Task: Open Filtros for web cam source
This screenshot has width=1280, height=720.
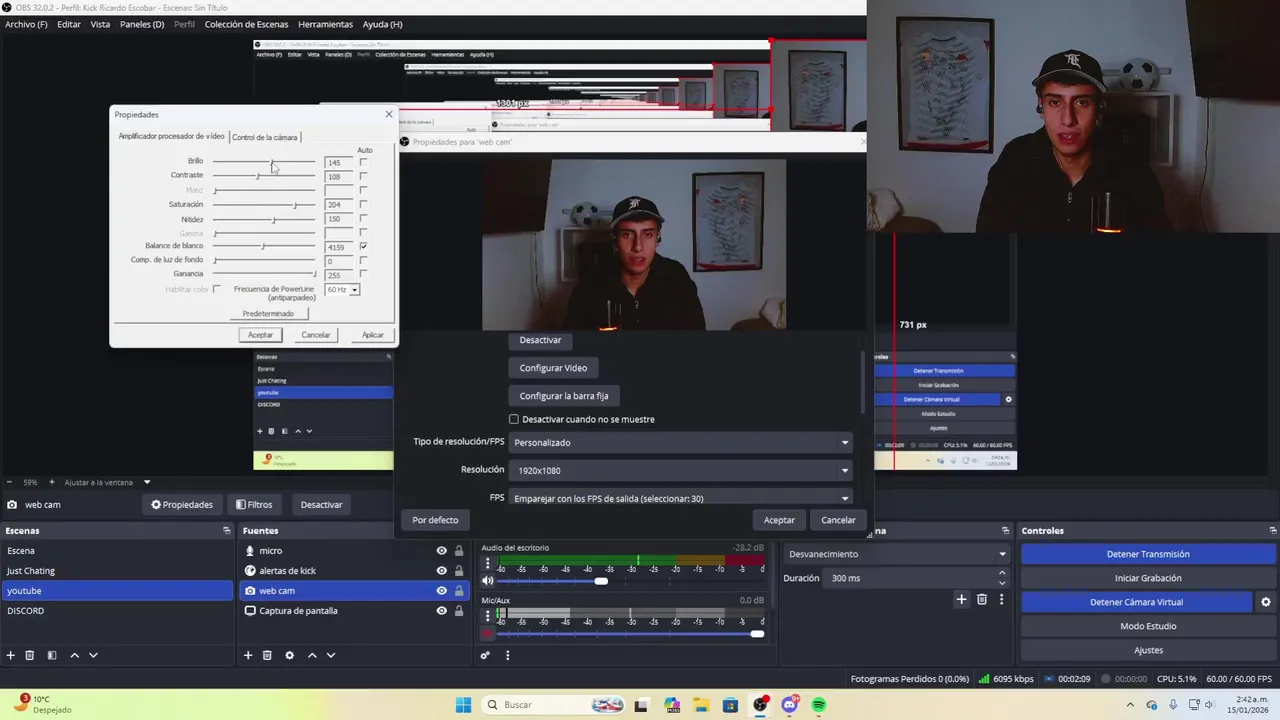Action: [254, 505]
